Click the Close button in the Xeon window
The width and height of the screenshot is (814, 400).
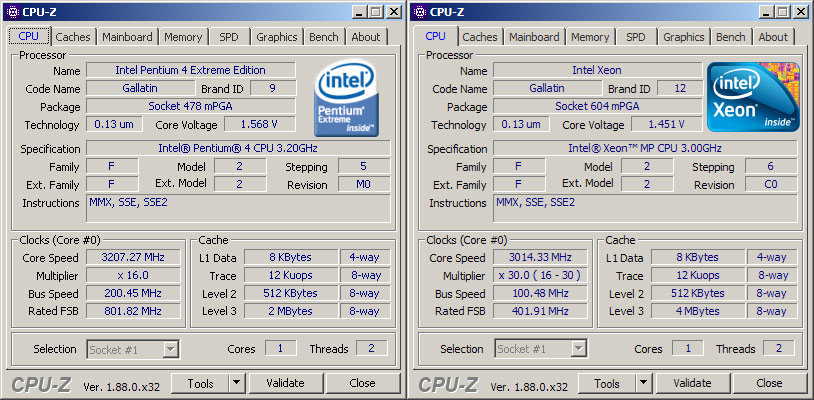point(769,383)
